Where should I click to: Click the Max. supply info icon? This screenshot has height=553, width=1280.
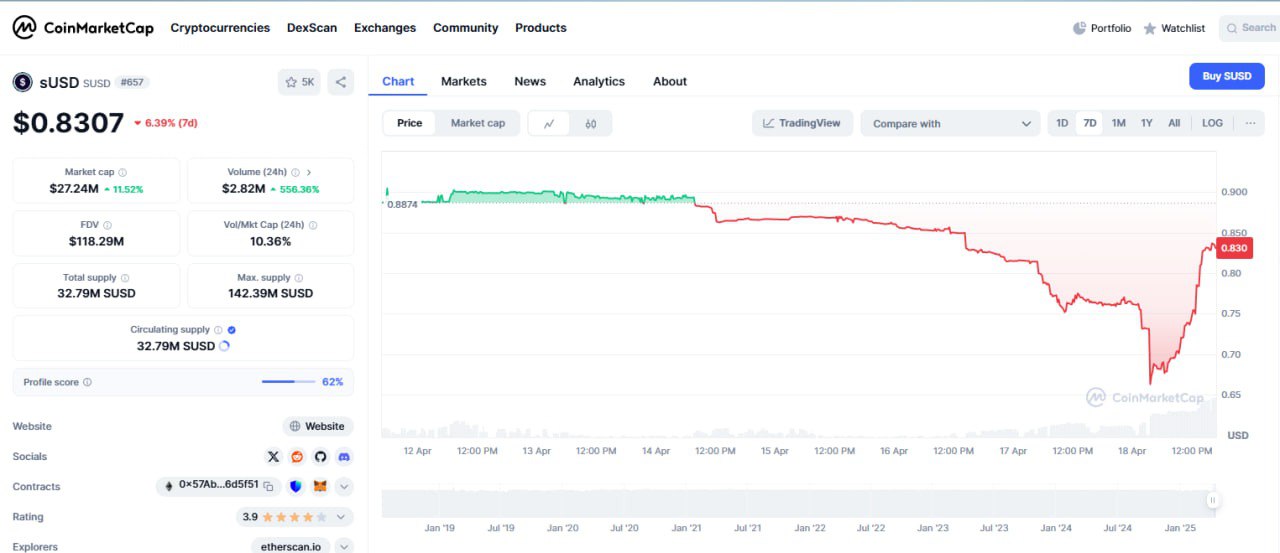click(x=299, y=278)
